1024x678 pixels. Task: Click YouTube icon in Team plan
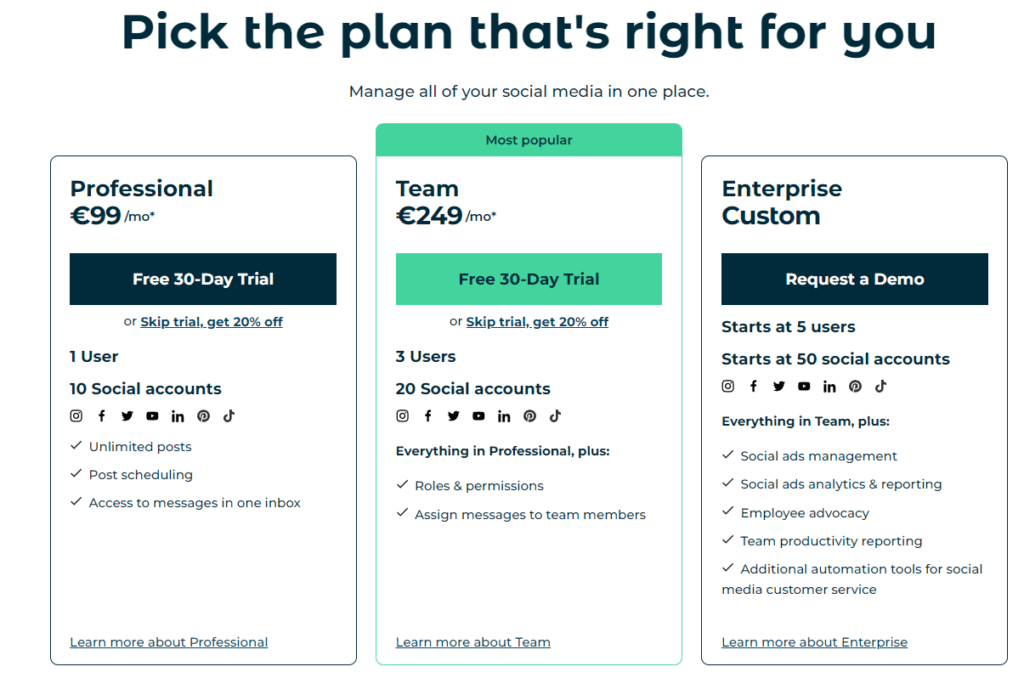pos(479,416)
